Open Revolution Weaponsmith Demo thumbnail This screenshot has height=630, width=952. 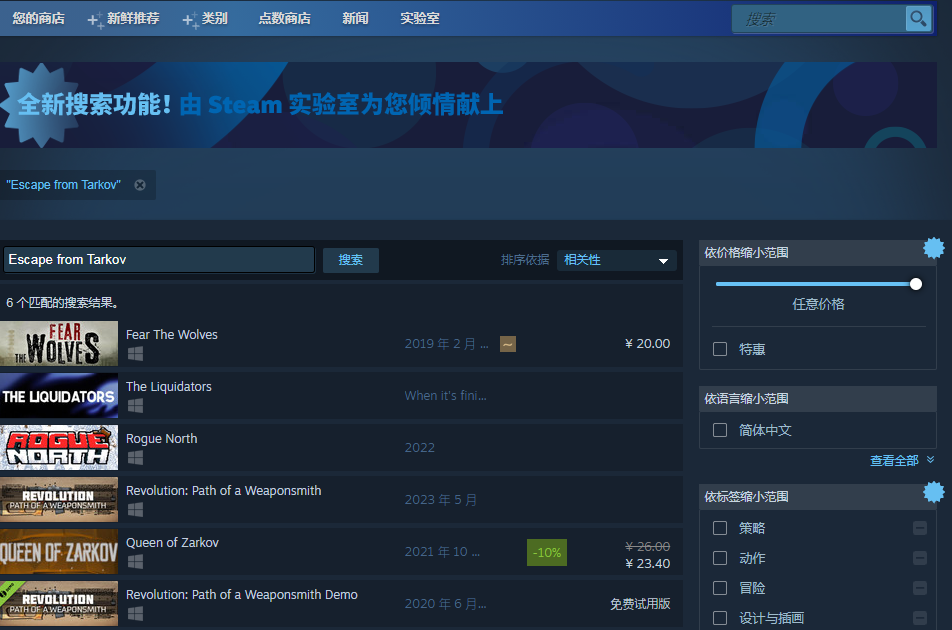point(59,604)
